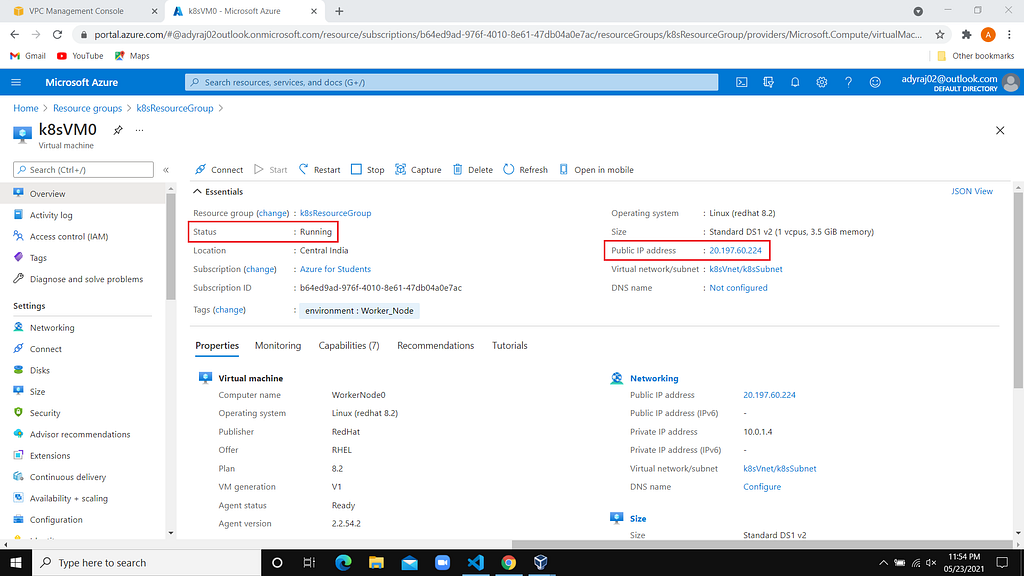Click Home breadcrumb
Image resolution: width=1024 pixels, height=576 pixels.
(x=25, y=108)
